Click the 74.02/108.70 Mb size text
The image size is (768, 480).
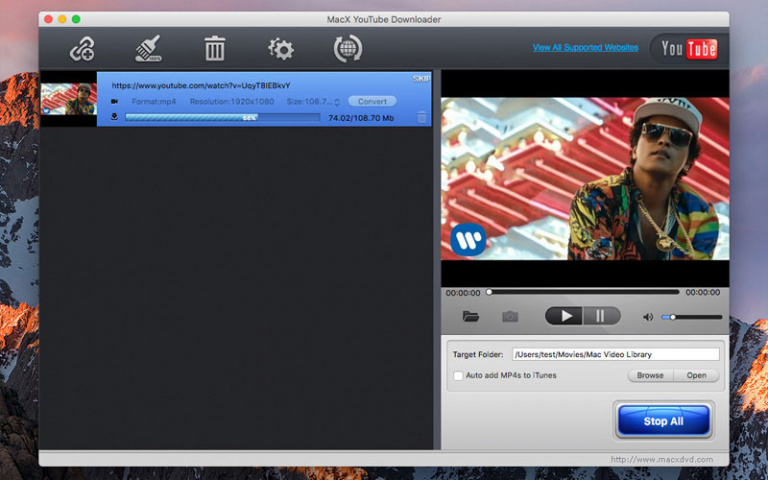pyautogui.click(x=361, y=118)
